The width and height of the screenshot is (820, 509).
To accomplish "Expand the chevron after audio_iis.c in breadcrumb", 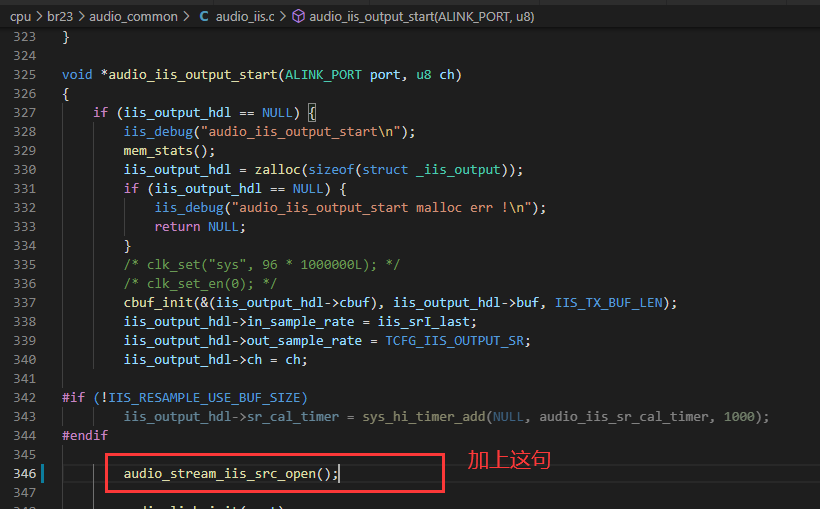I will pos(283,17).
